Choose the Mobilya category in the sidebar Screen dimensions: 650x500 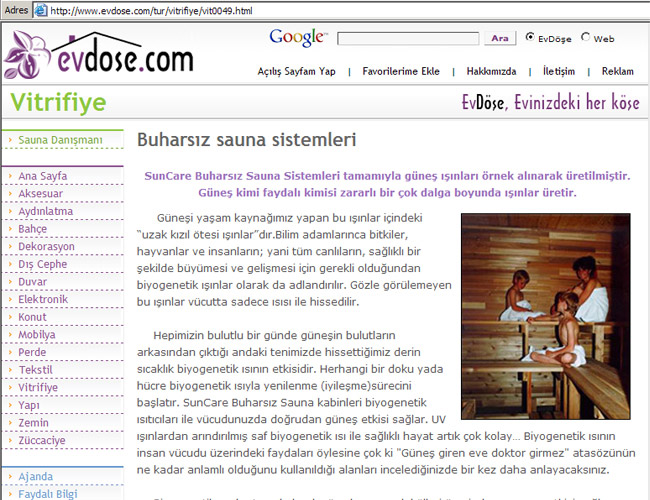[38, 334]
